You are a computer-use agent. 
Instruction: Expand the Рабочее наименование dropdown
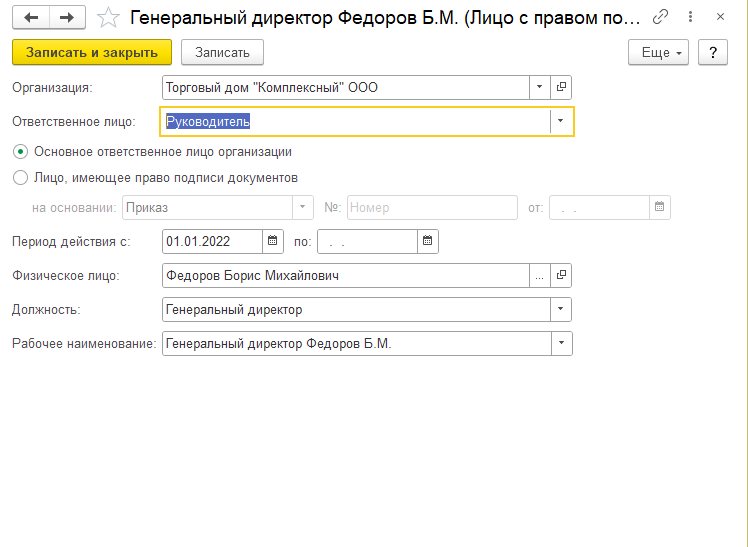(x=561, y=343)
